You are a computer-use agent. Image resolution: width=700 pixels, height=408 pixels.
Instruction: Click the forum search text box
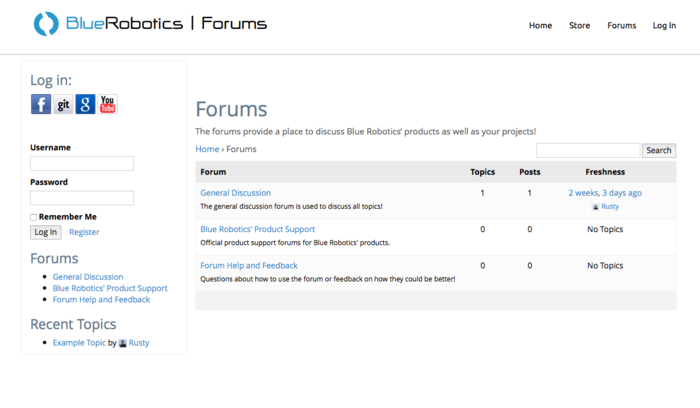point(588,150)
